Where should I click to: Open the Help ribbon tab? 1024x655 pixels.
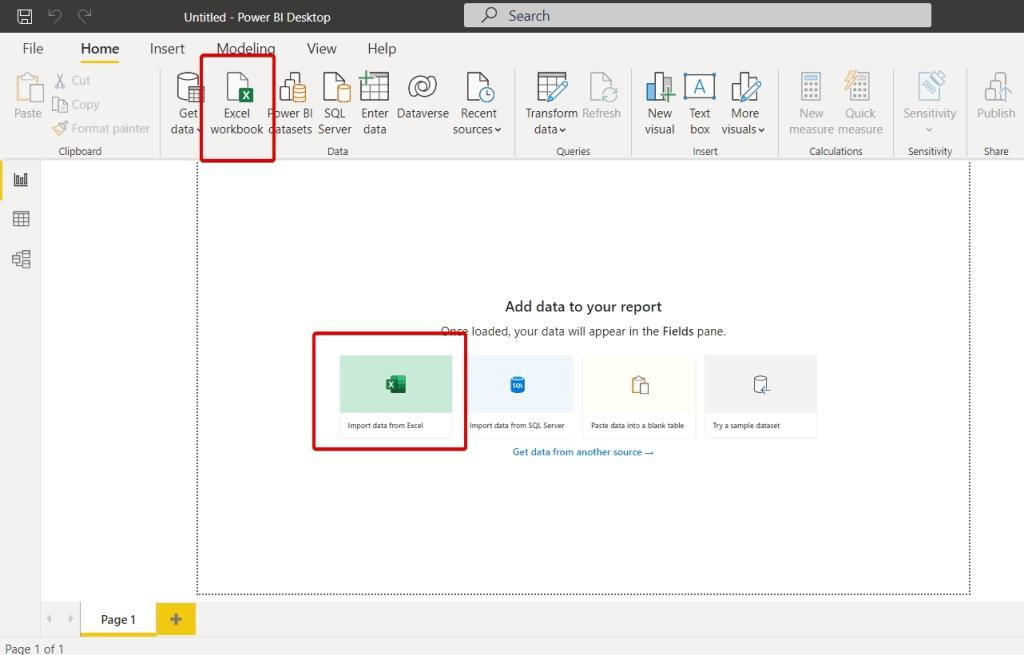[381, 49]
